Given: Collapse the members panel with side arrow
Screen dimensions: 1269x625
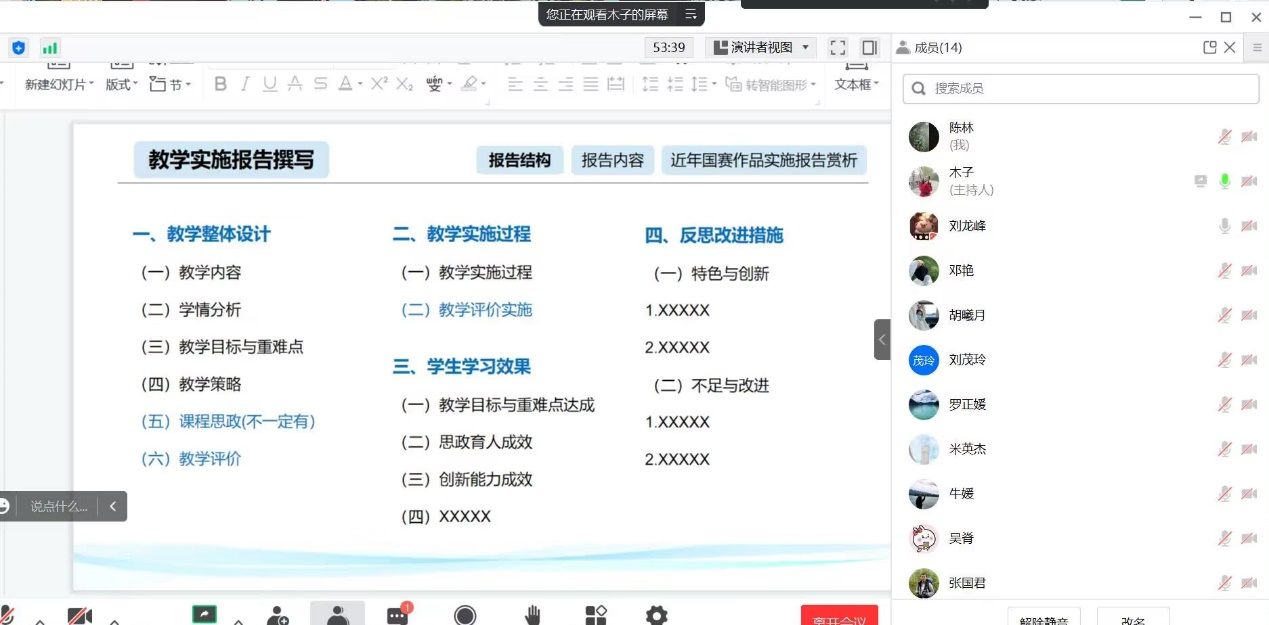Looking at the screenshot, I should (881, 340).
